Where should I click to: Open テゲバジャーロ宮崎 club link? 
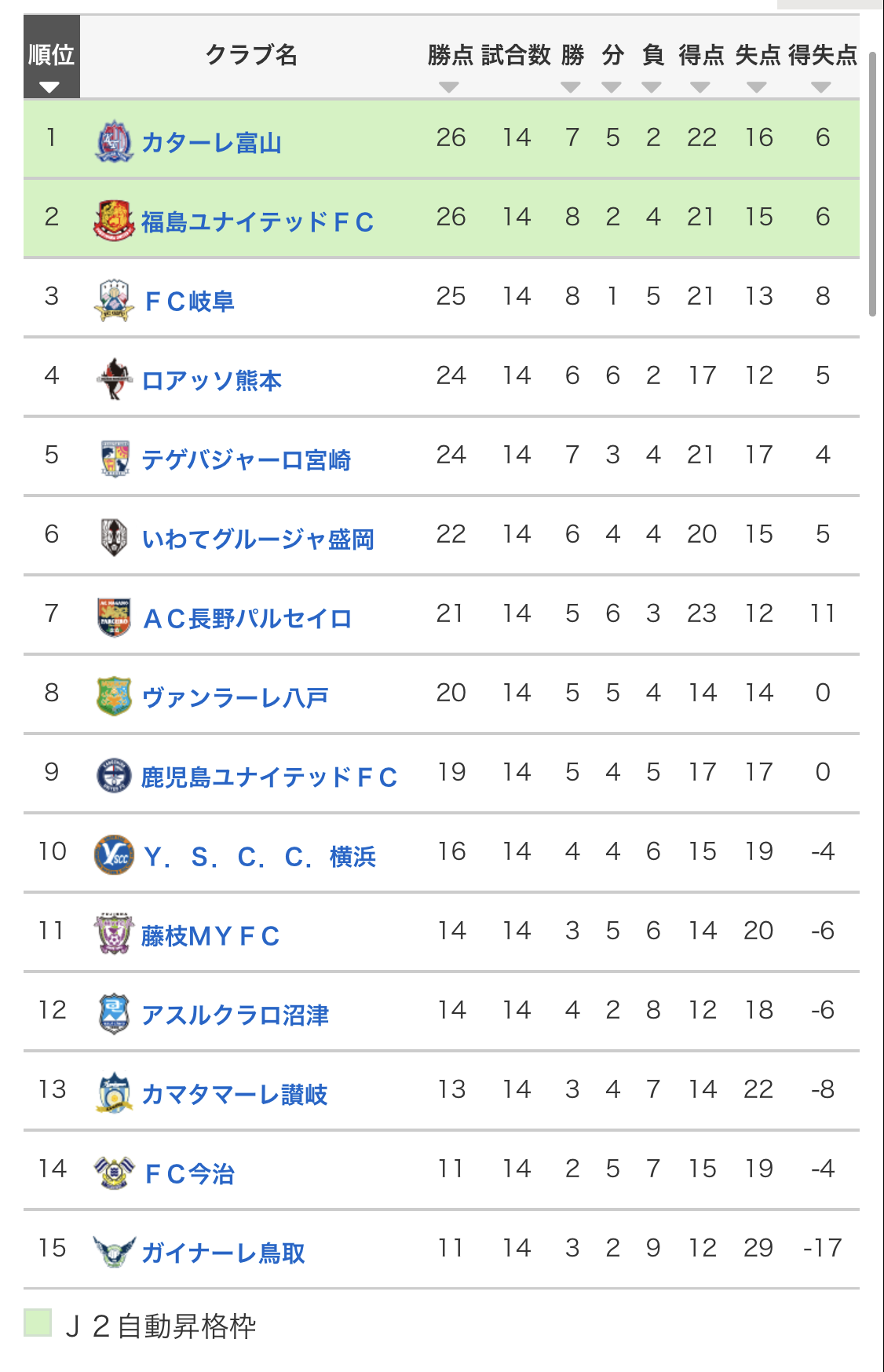pos(246,460)
